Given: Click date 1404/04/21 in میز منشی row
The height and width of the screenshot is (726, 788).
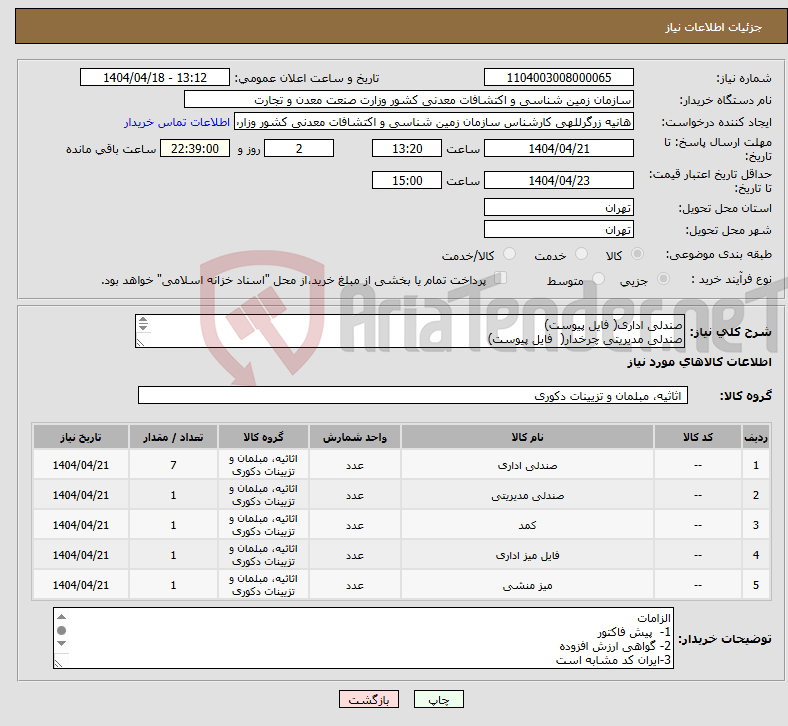Looking at the screenshot, I should 81,585.
